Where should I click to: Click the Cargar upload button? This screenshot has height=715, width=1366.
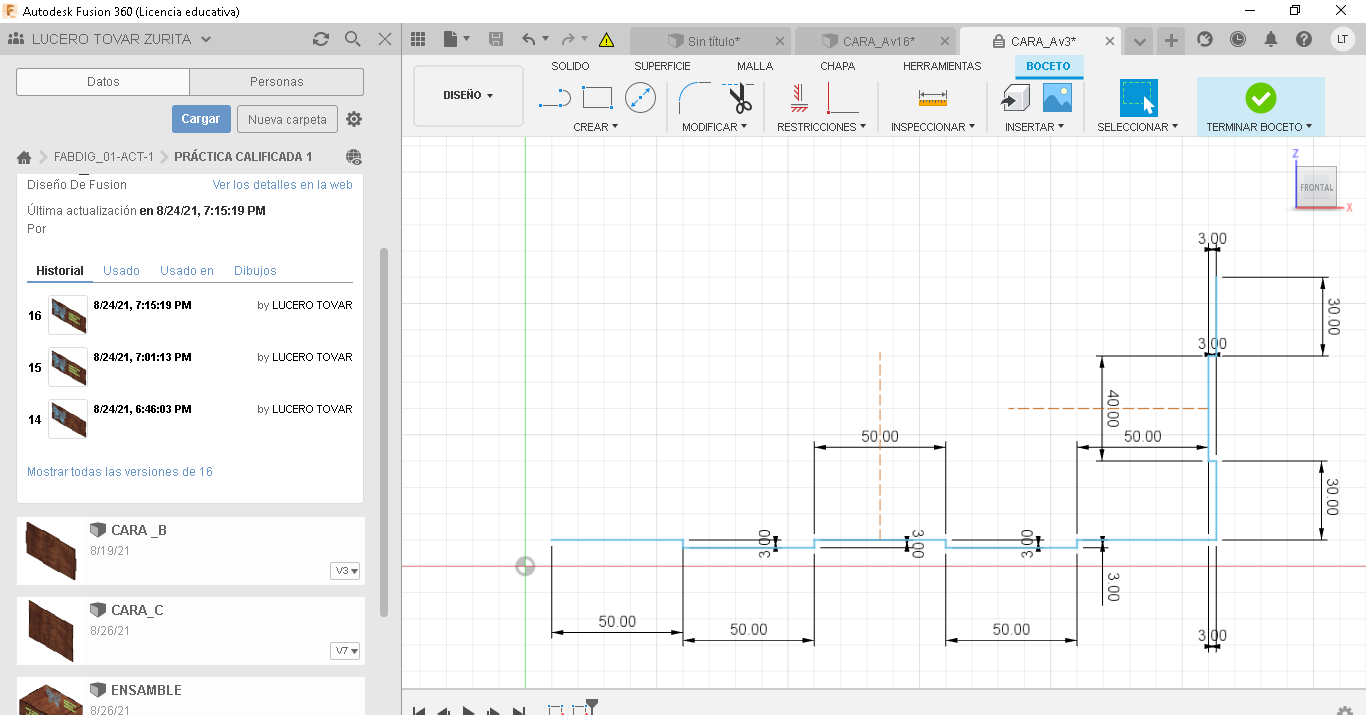[201, 119]
